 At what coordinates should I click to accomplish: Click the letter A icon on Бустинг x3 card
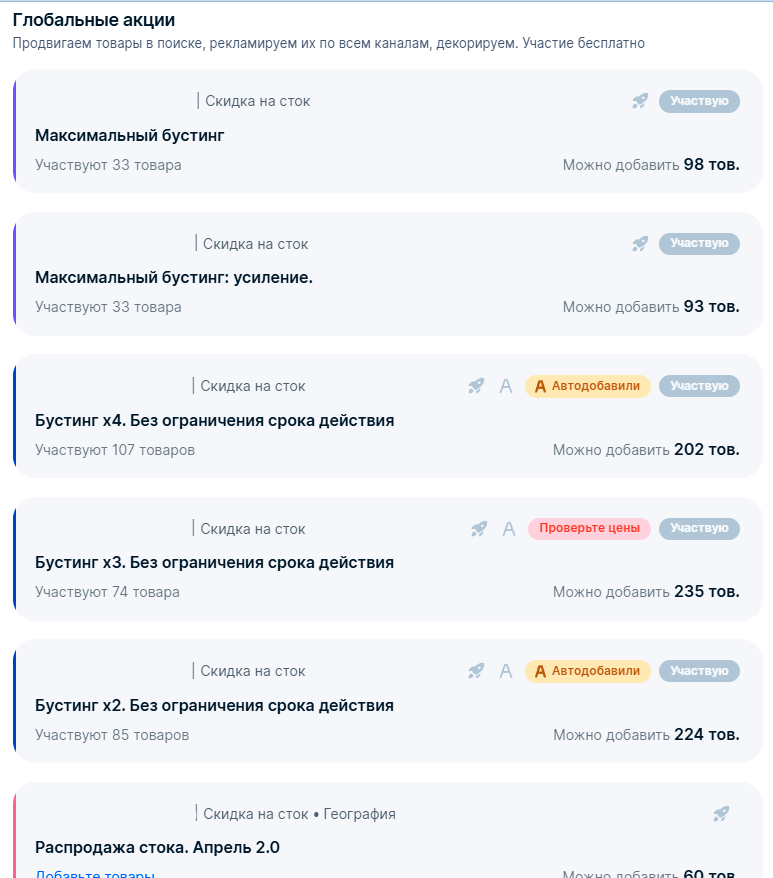click(509, 529)
